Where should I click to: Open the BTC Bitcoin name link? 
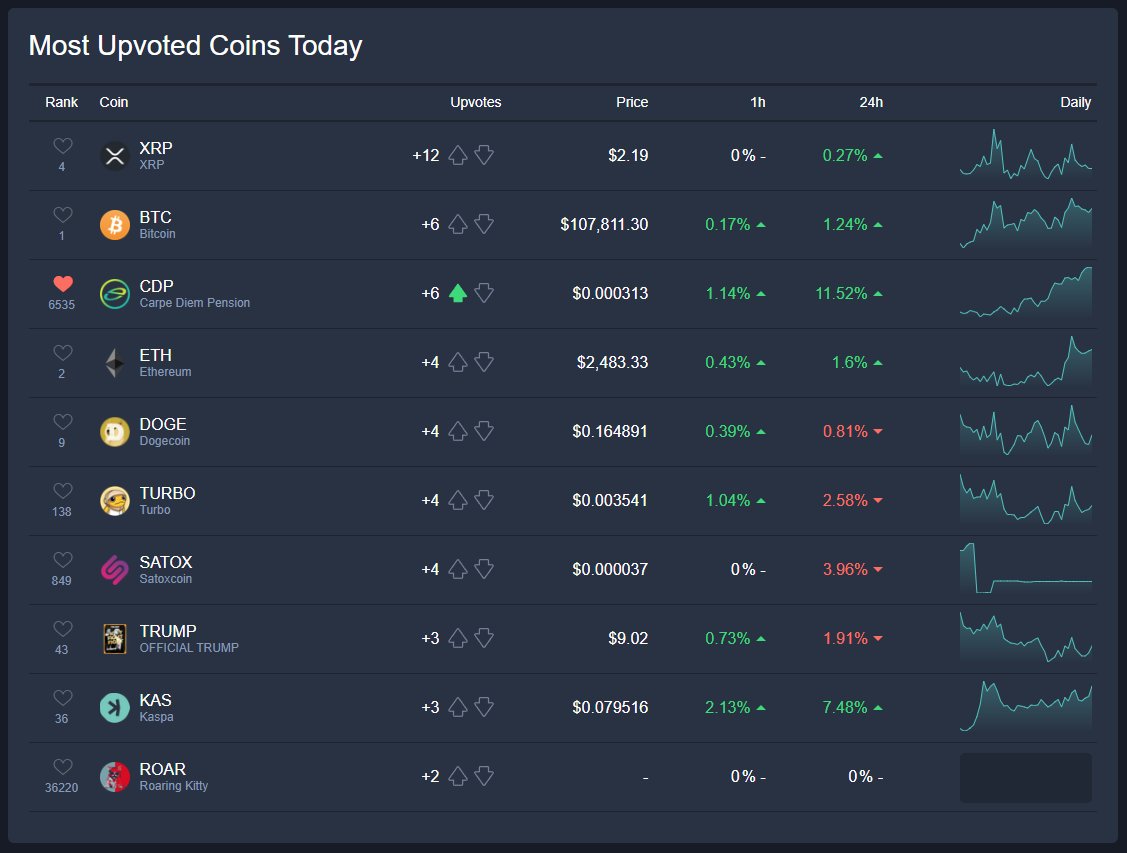pos(157,224)
